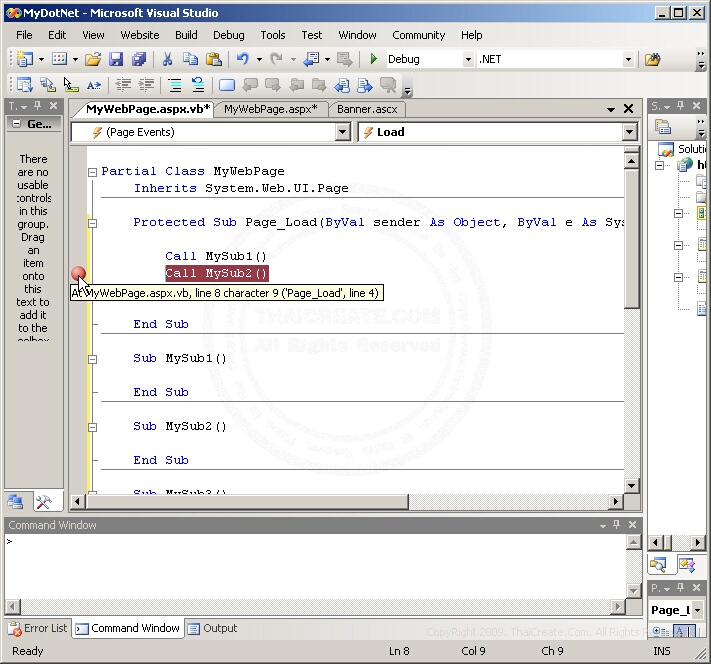Open Command Window options dropdown arrow
The image size is (711, 664).
[x=603, y=525]
